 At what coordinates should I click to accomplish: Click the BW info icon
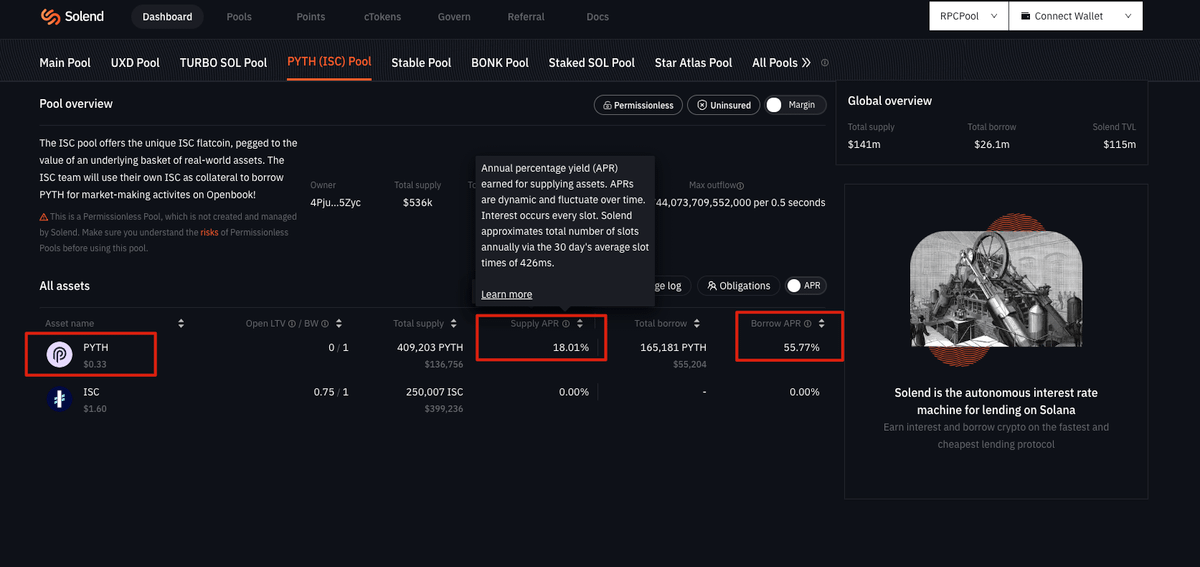tap(326, 324)
